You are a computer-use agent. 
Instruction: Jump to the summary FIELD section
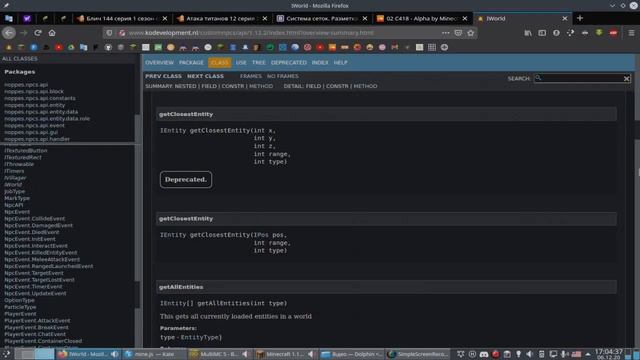[x=209, y=86]
